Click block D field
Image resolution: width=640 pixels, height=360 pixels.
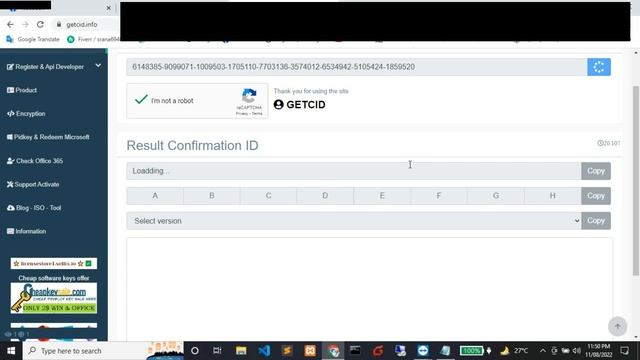pos(325,196)
